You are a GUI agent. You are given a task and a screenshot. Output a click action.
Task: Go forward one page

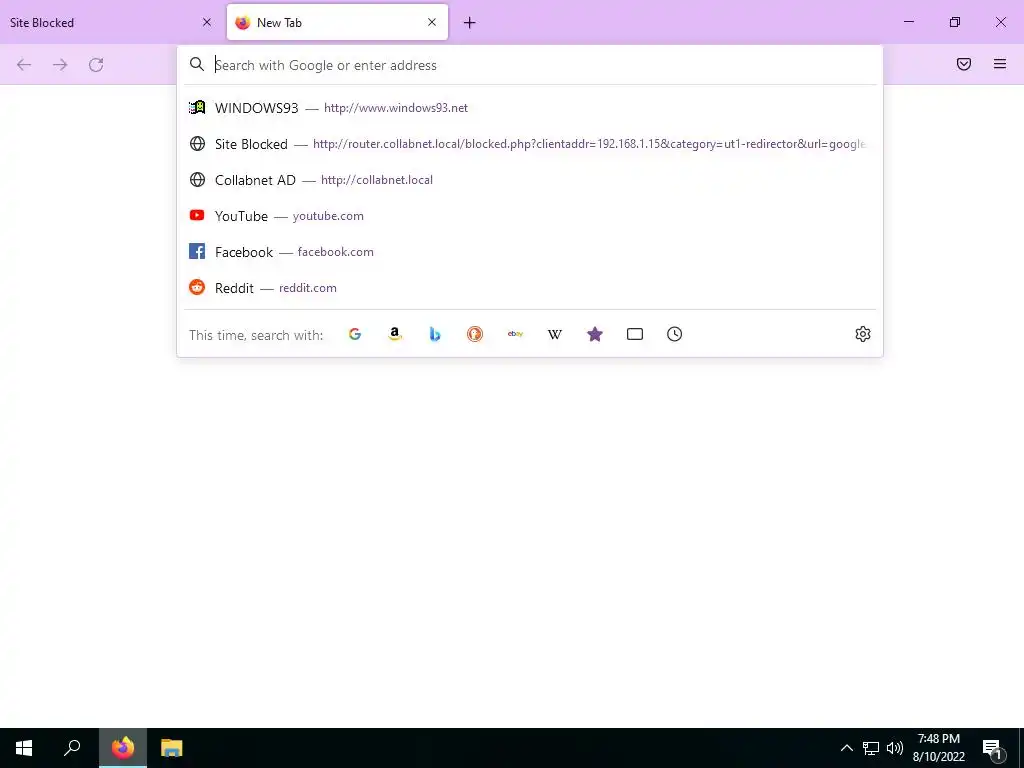point(60,65)
